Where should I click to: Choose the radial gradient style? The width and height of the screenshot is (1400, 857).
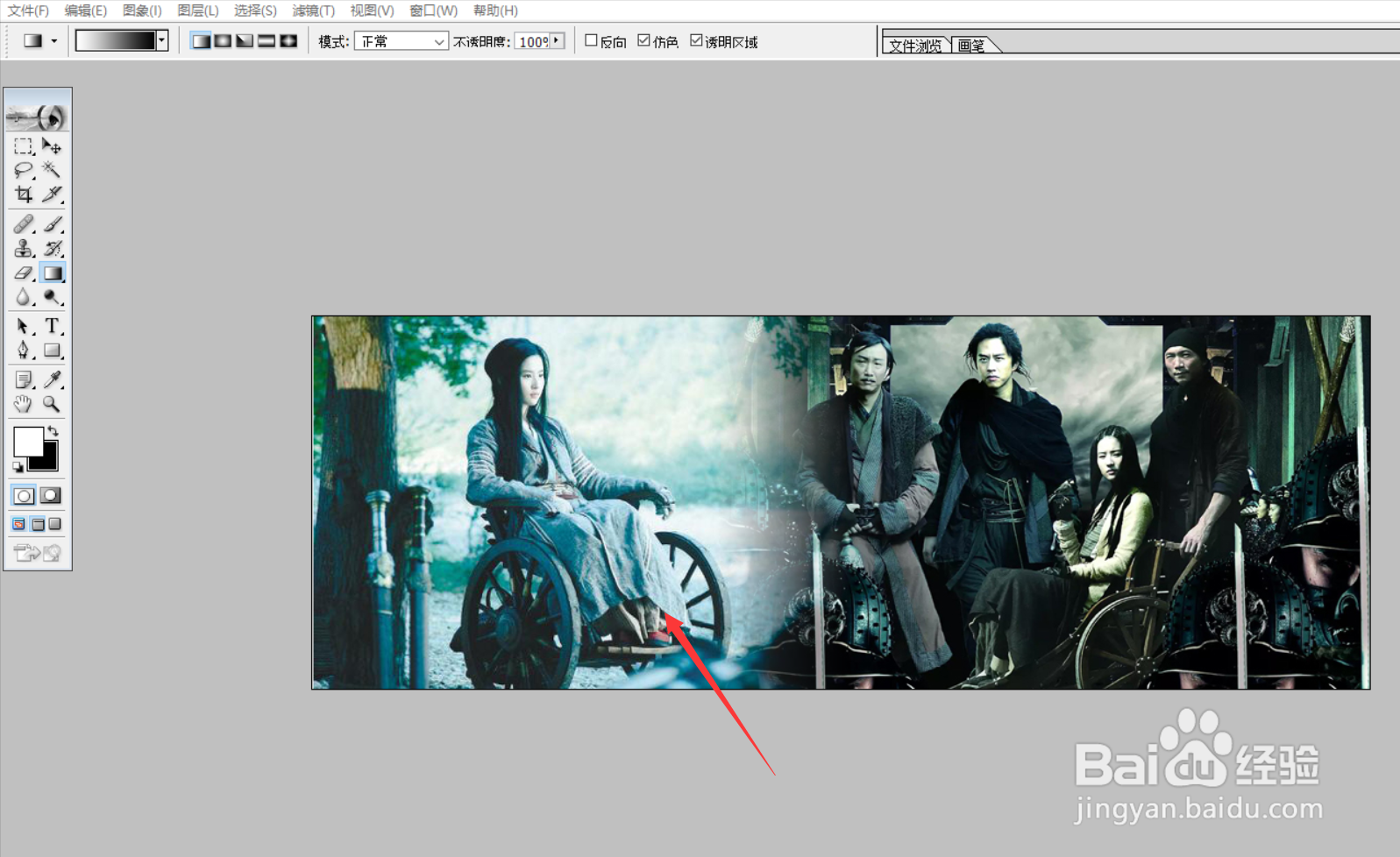223,41
